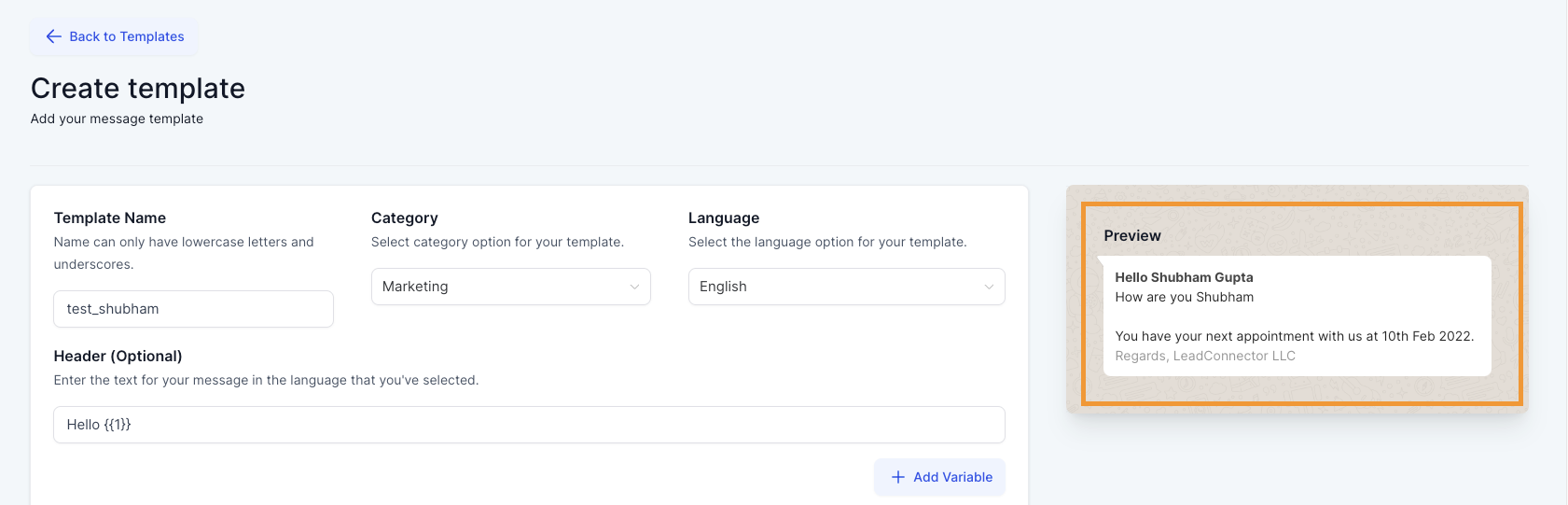Click the Preview heading
The height and width of the screenshot is (505, 1568).
click(1132, 235)
